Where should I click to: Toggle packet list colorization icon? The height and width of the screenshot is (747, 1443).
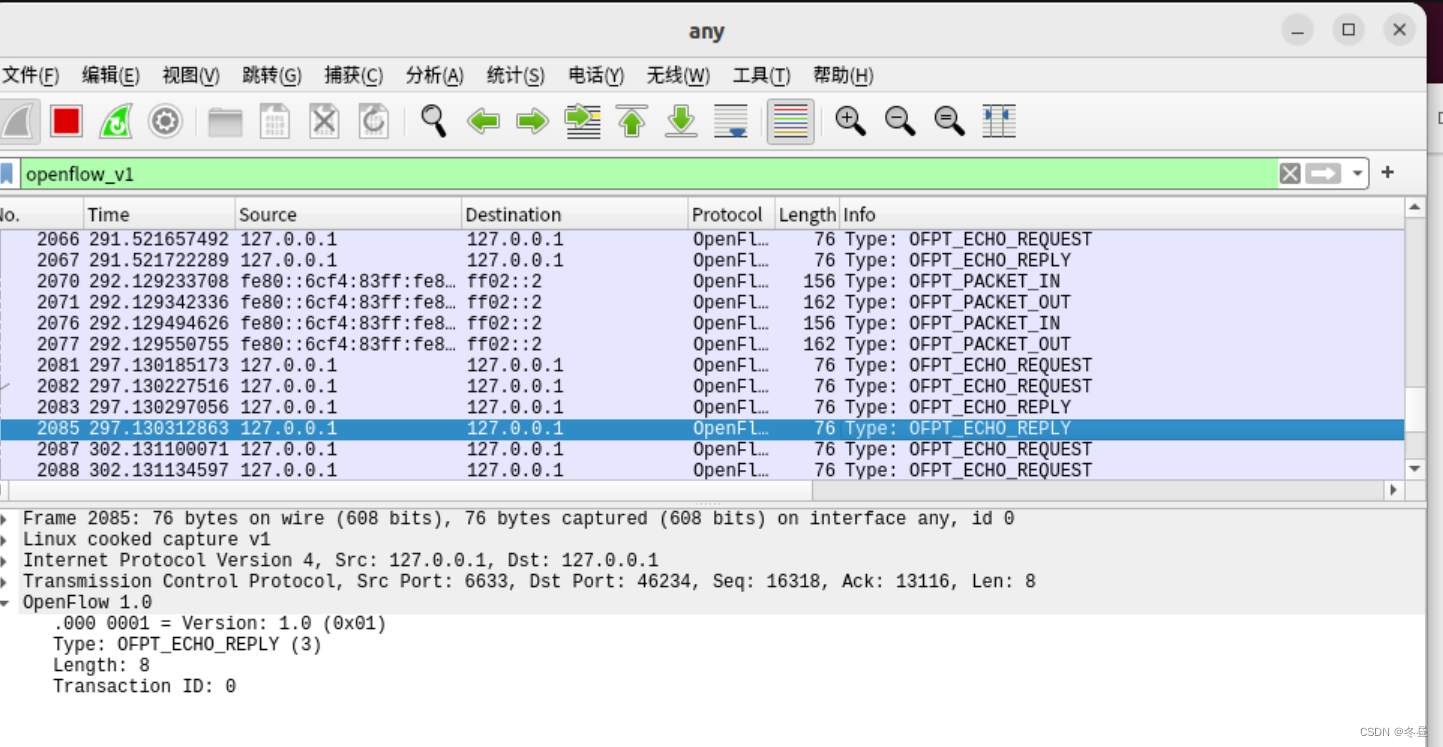tap(790, 122)
